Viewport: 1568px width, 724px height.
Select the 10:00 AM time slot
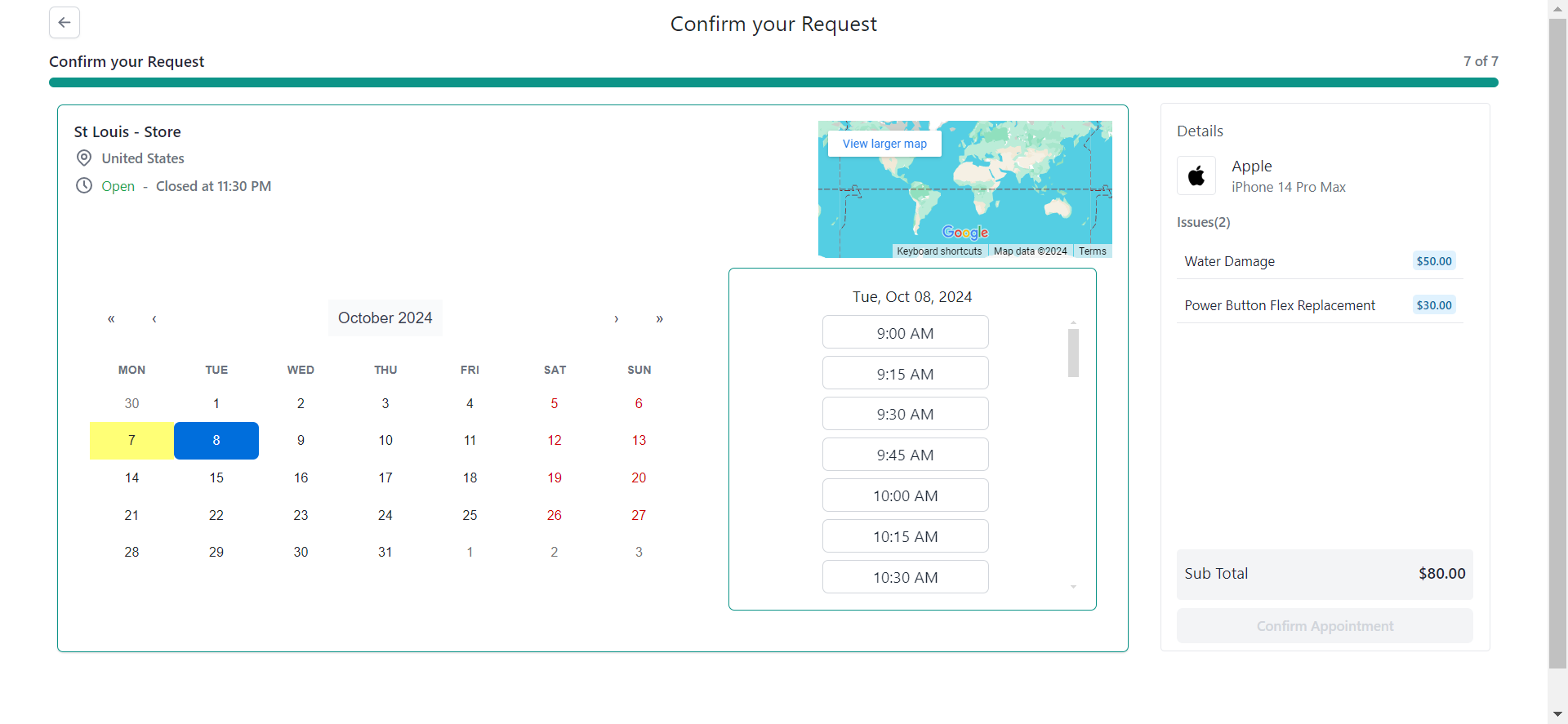(x=906, y=495)
